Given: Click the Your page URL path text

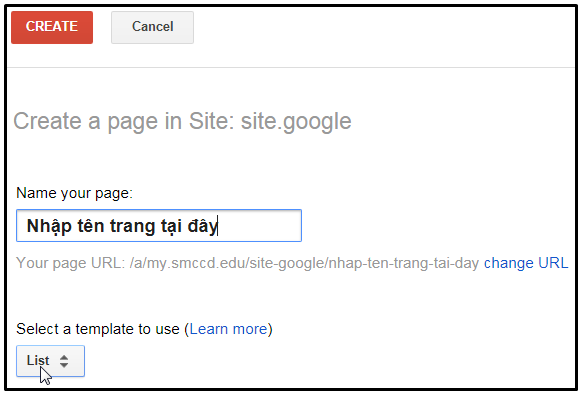Looking at the screenshot, I should 248,263.
